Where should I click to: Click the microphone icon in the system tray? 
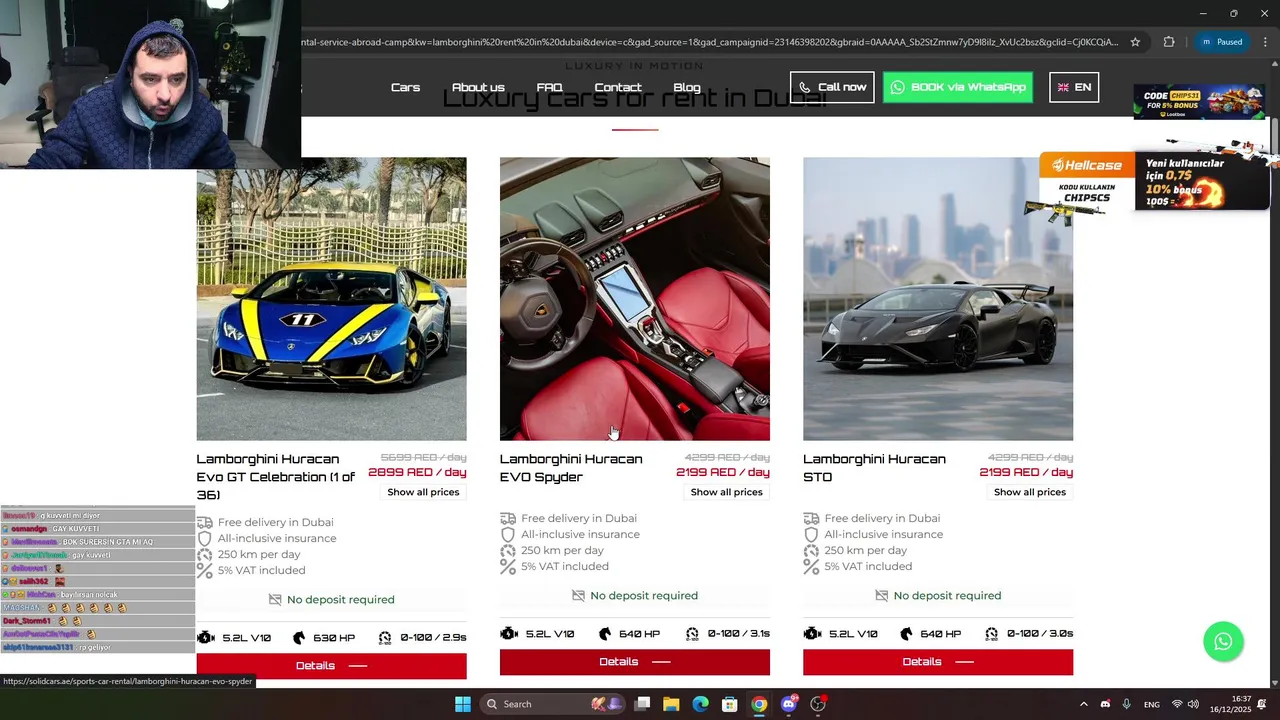tap(1126, 704)
